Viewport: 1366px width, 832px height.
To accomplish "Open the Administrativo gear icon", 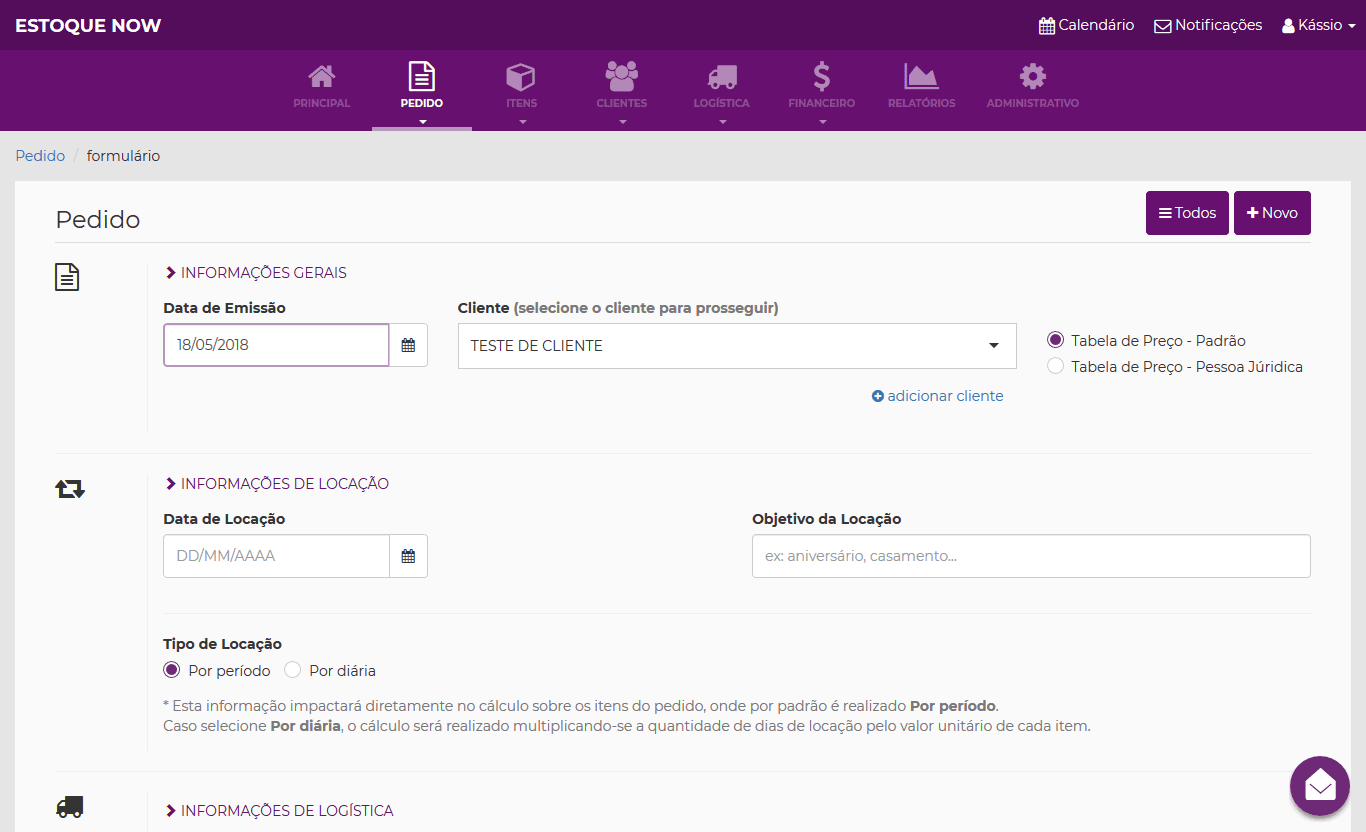I will coord(1033,77).
